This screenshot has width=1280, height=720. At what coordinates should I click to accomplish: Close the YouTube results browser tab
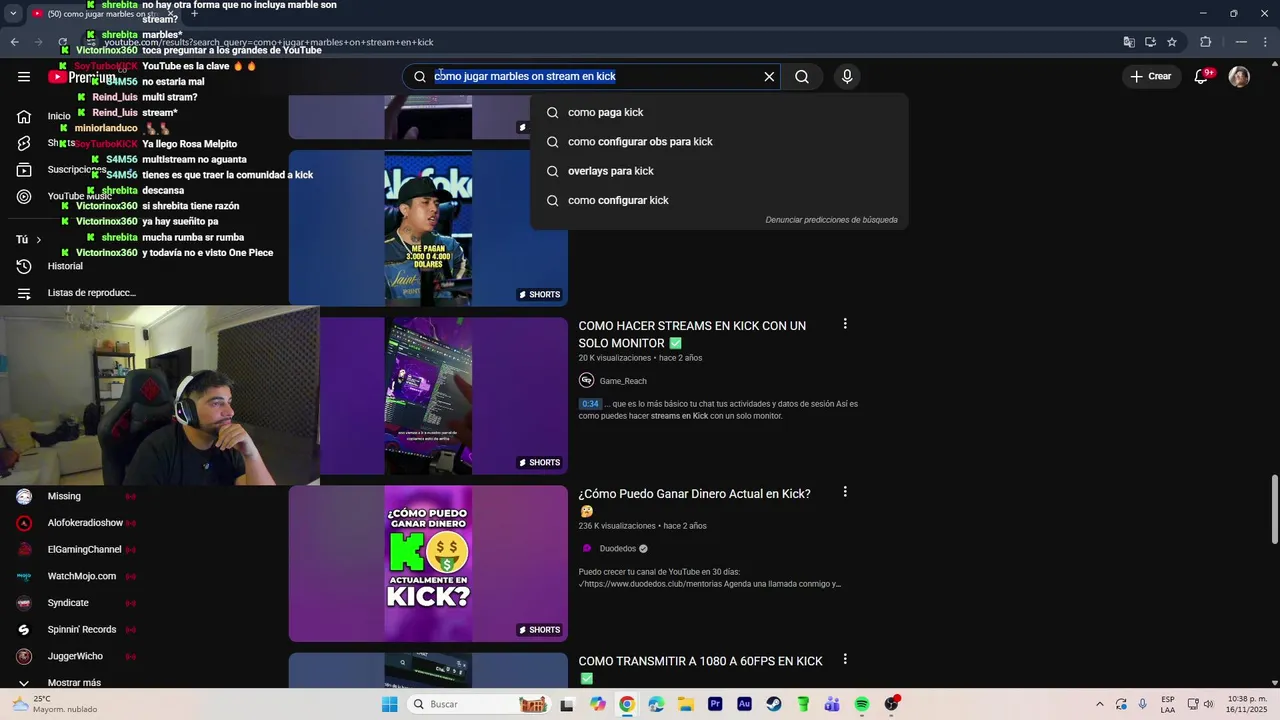(x=170, y=14)
